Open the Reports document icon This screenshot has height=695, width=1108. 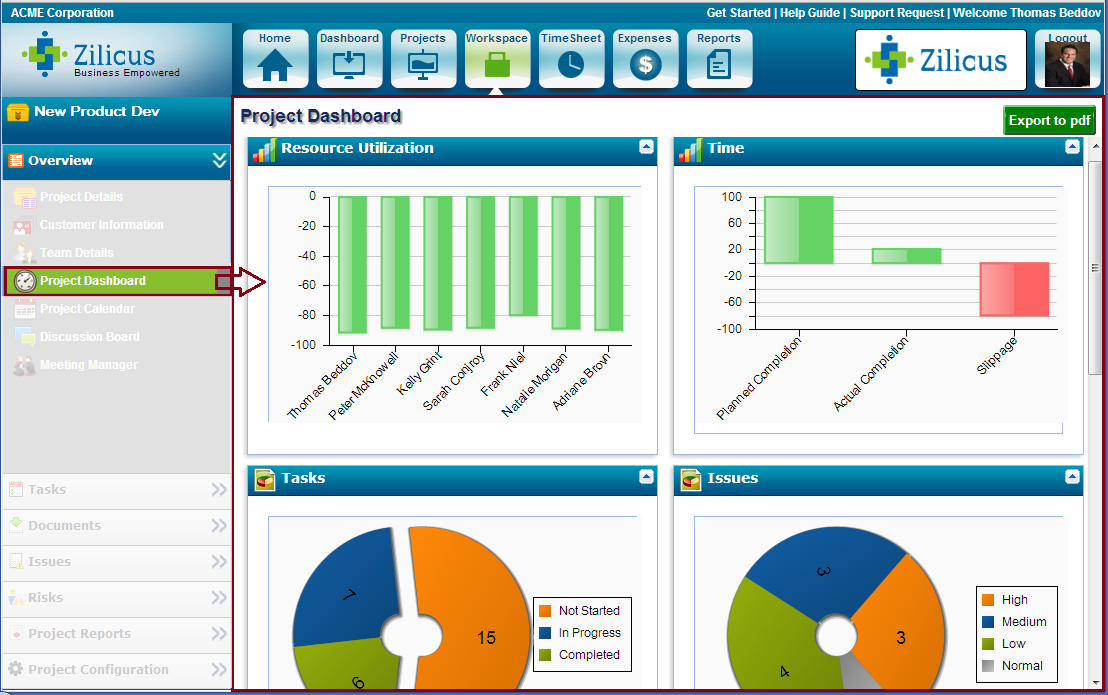[x=719, y=64]
